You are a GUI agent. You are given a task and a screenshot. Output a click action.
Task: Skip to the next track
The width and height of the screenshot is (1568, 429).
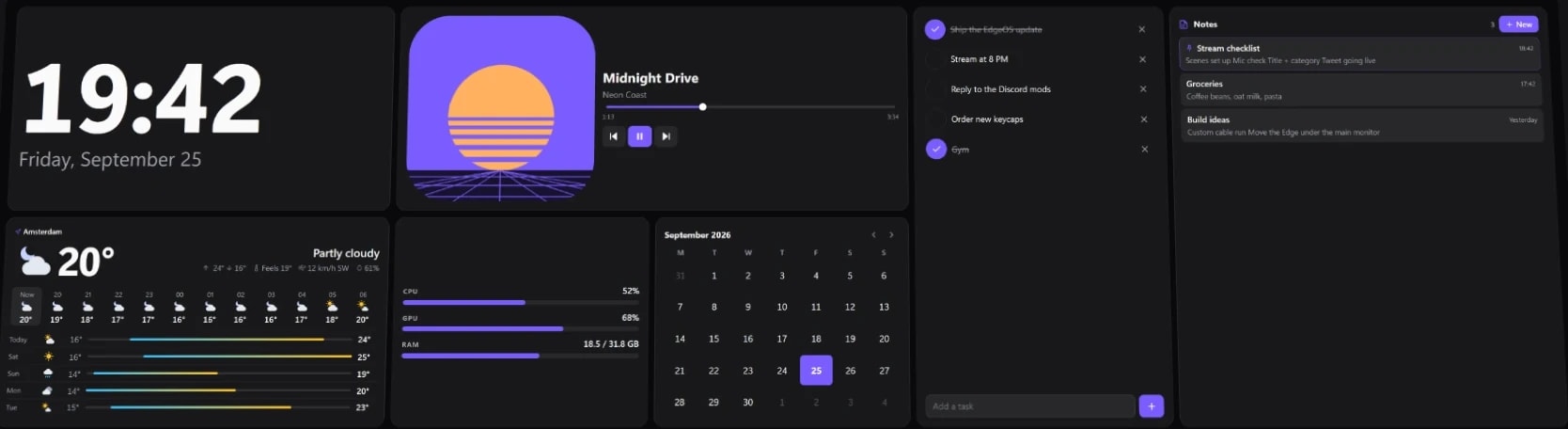(x=666, y=136)
